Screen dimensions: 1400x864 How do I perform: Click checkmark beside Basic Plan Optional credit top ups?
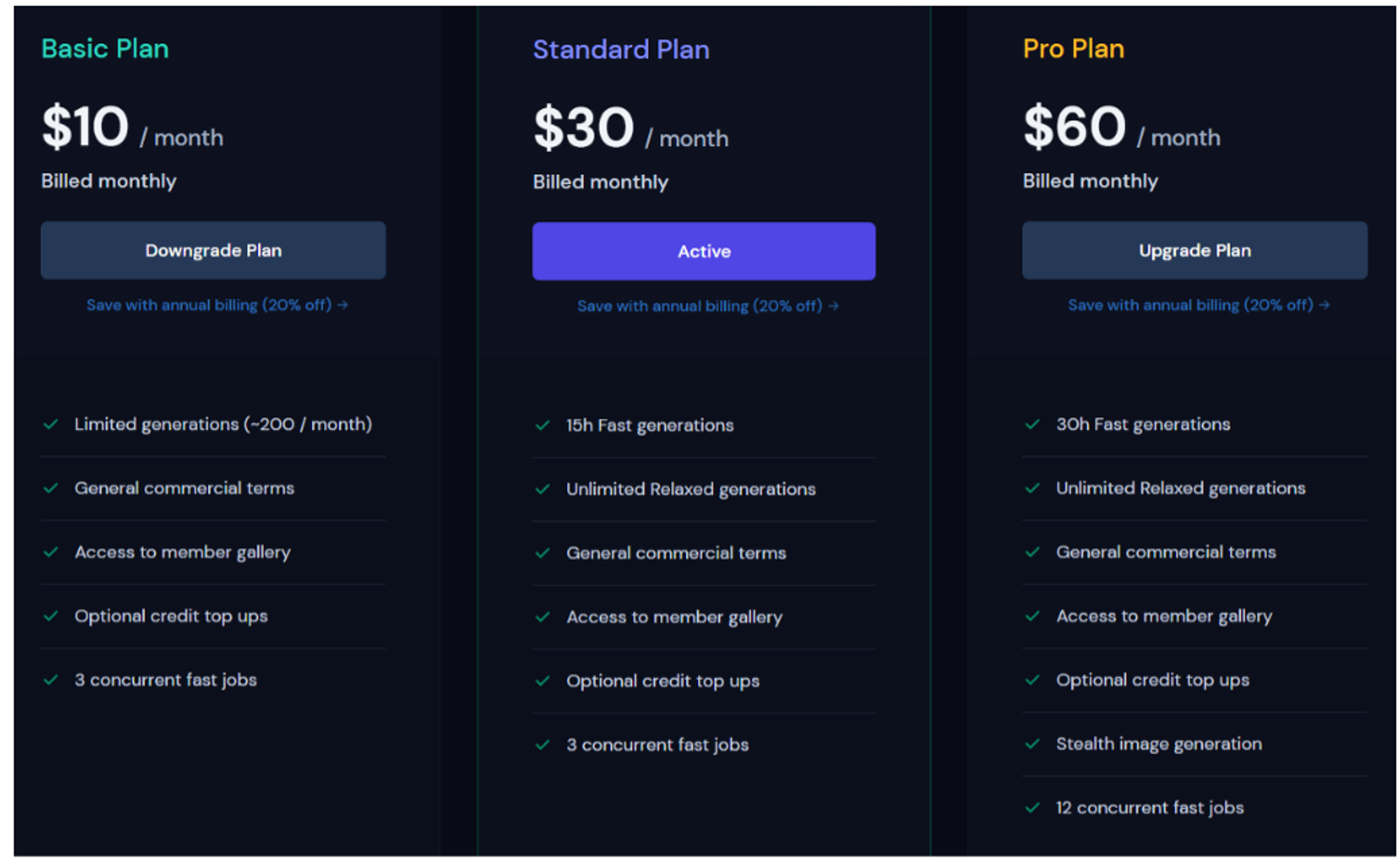pyautogui.click(x=51, y=615)
